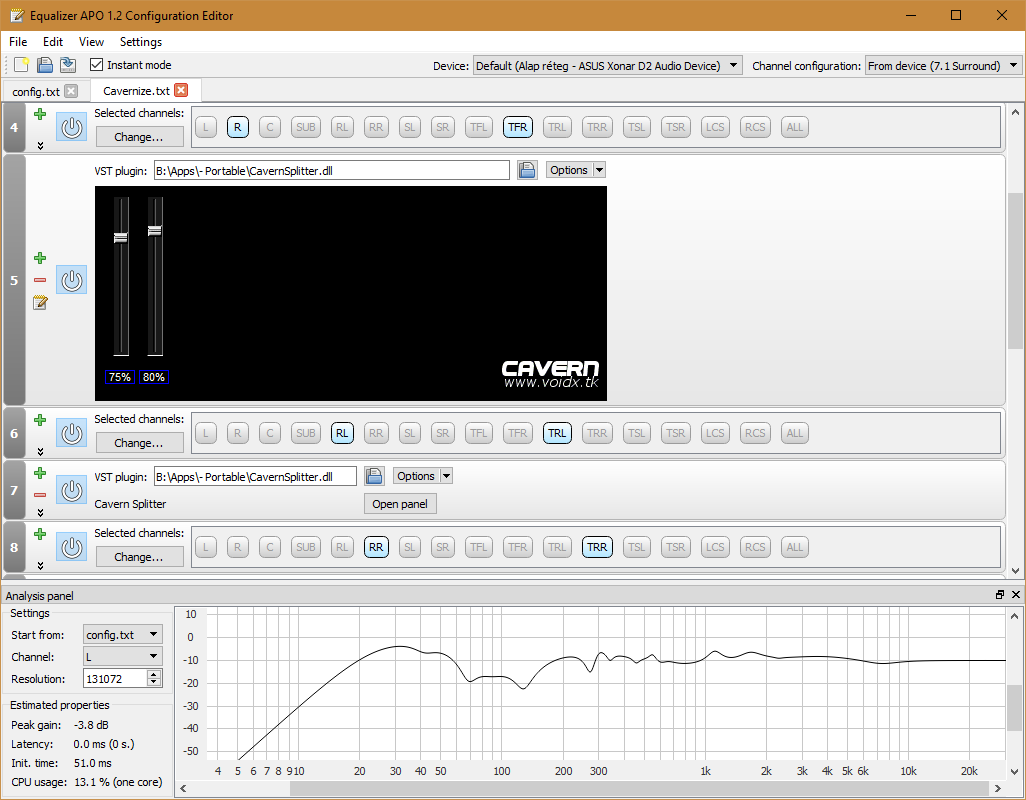1026x800 pixels.
Task: Toggle the RR channel in row 8
Action: click(x=376, y=547)
